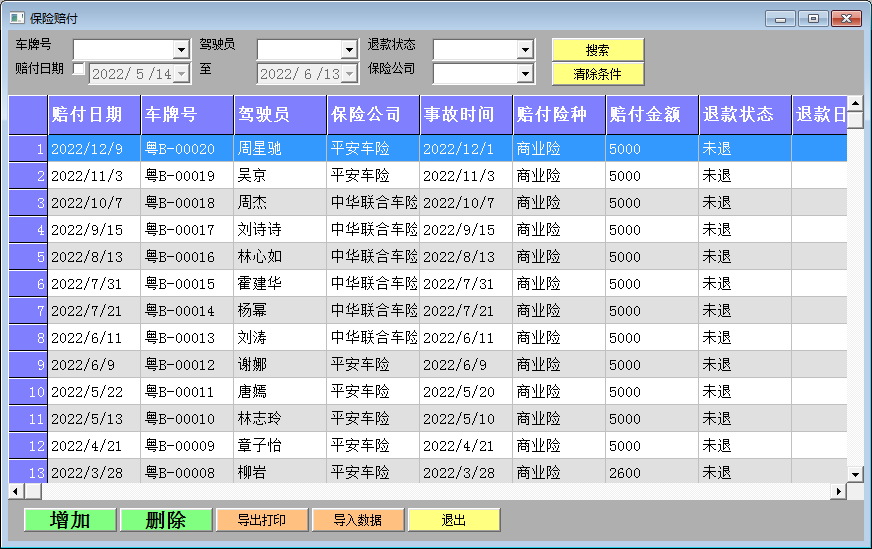Select row header number 10
Screen dimensions: 872x549
pyautogui.click(x=28, y=392)
